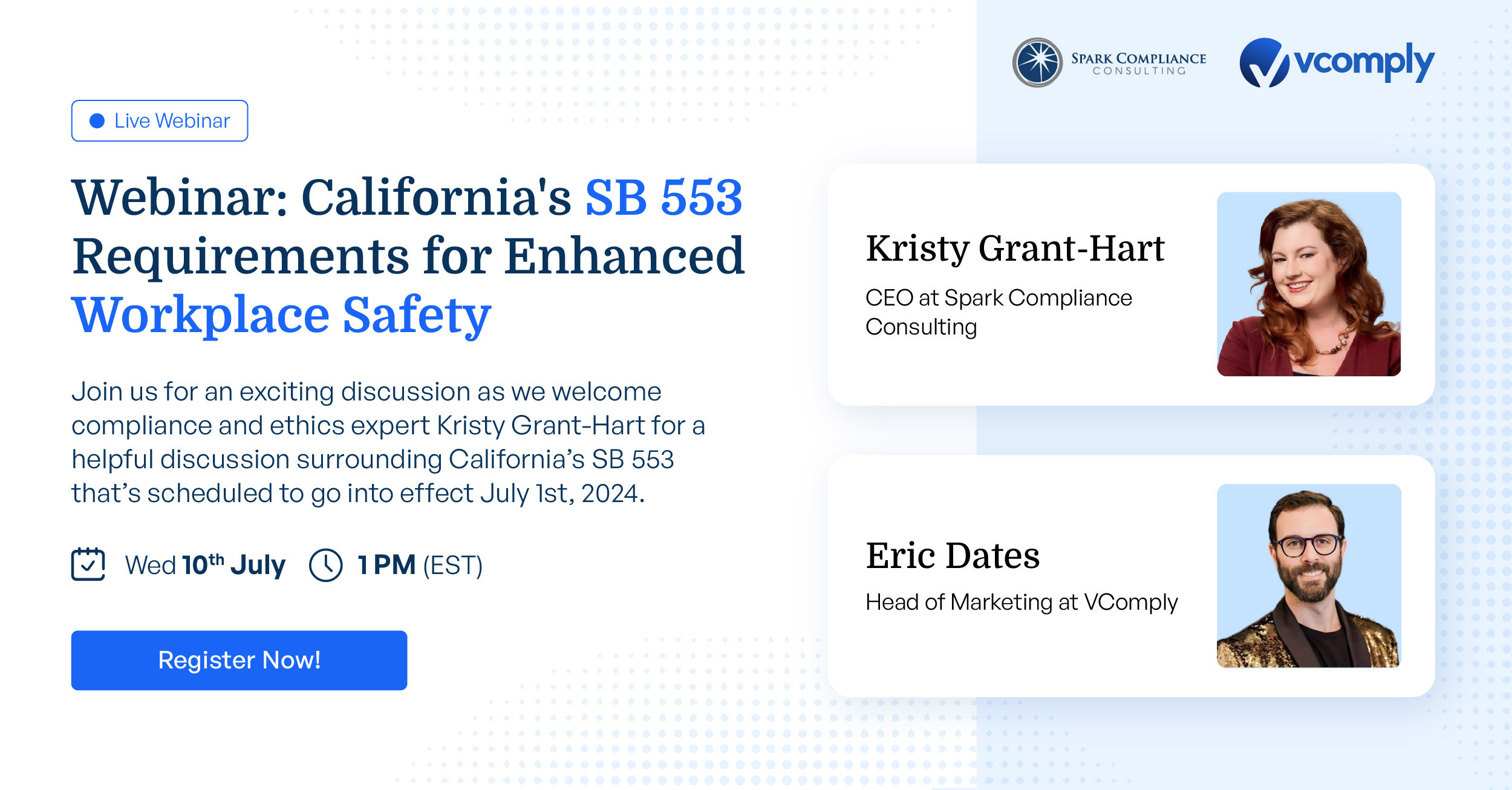Click the VComply checkmark logo icon
The width and height of the screenshot is (1512, 790).
coord(1264,62)
